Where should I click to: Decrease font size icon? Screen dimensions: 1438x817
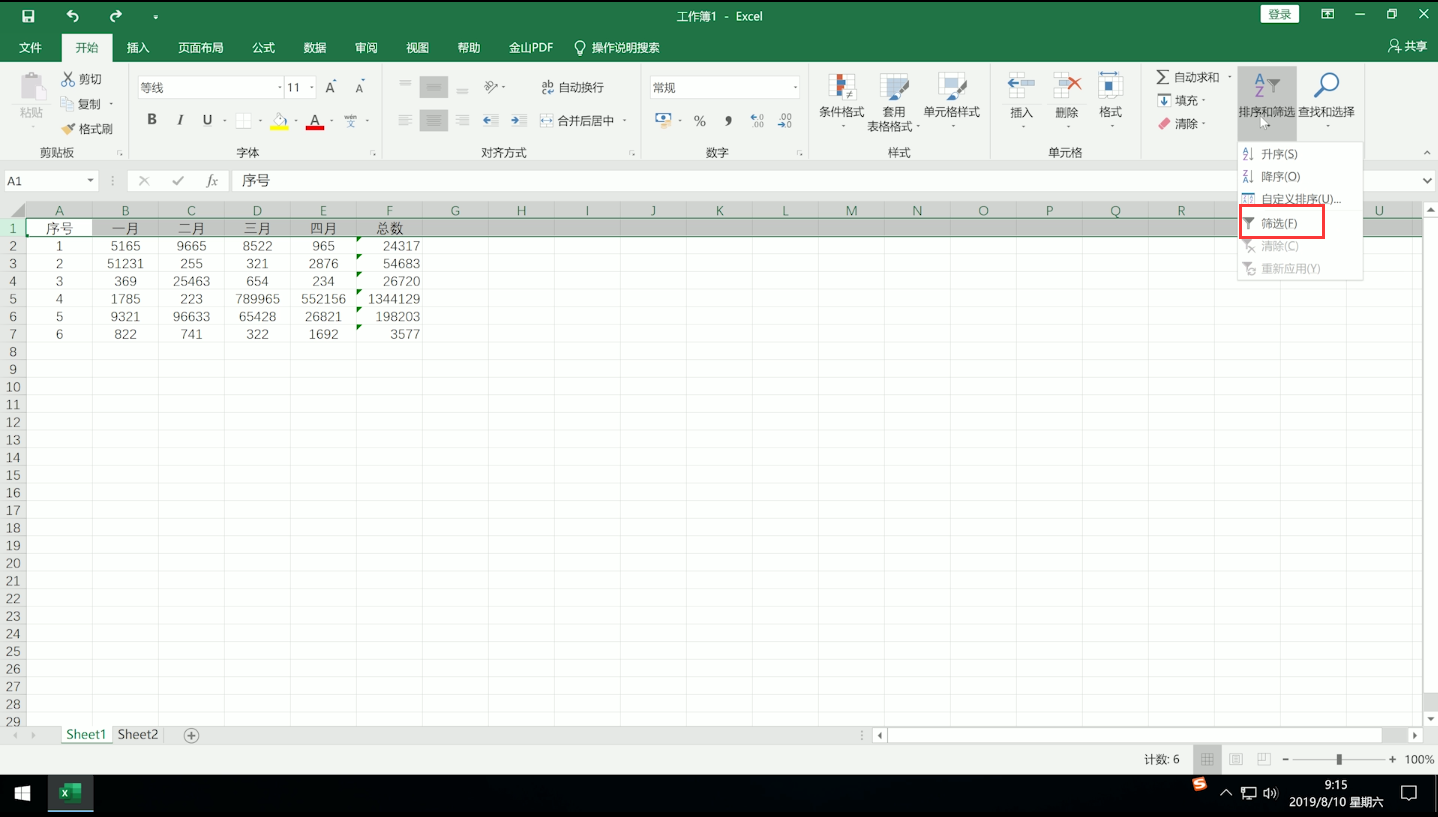pyautogui.click(x=359, y=88)
